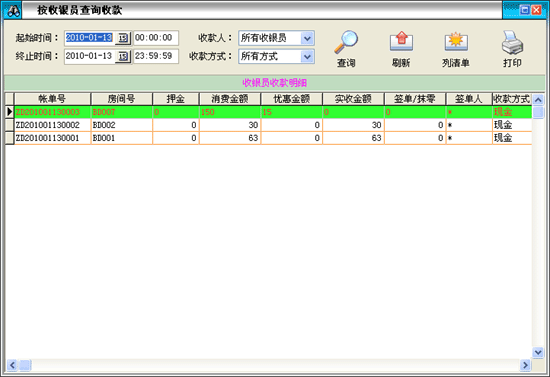Click the horizontal scrollbar thumb
The image size is (550, 377).
tap(25, 365)
